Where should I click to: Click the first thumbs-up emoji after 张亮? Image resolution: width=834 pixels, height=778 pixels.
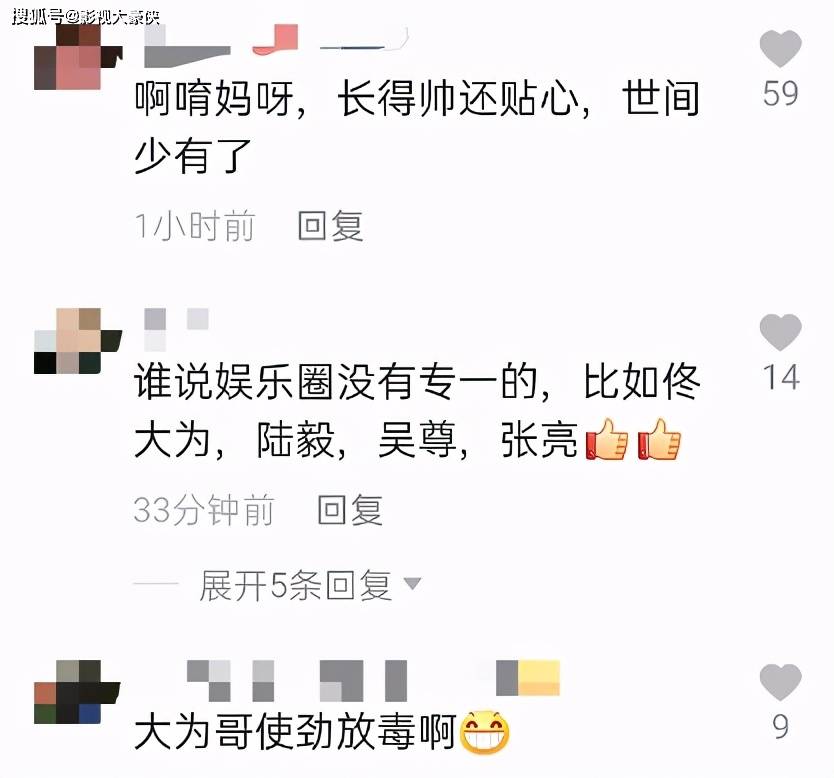click(607, 439)
